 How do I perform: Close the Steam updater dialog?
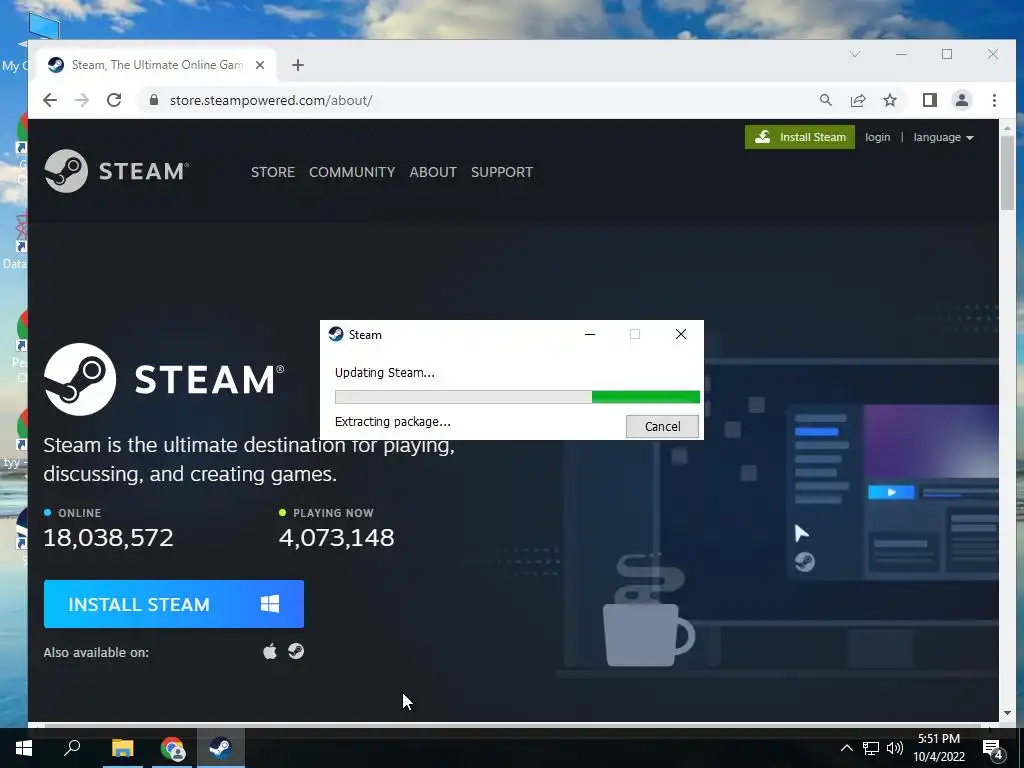(680, 334)
